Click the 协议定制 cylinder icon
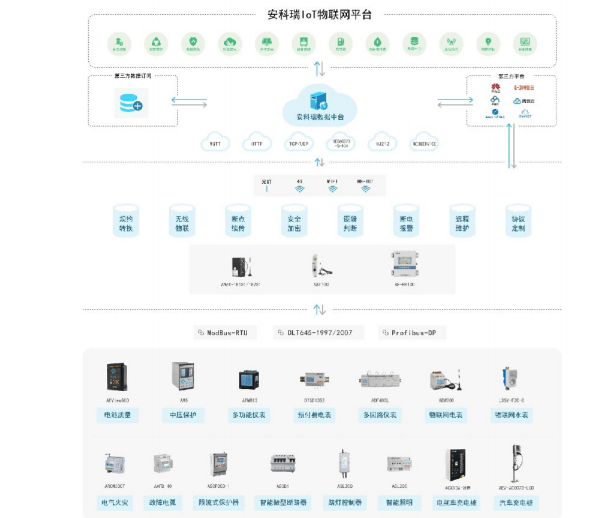604x518 pixels. point(518,222)
